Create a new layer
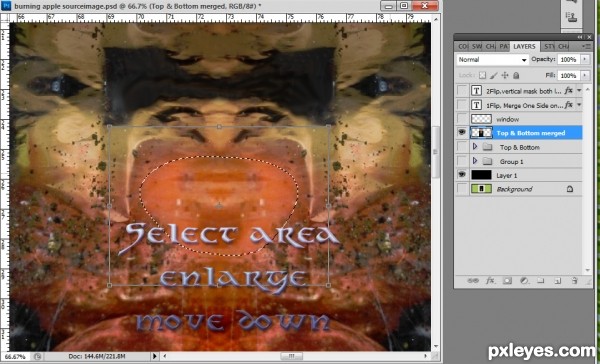Viewport: 600px width, 364px height. [558, 281]
